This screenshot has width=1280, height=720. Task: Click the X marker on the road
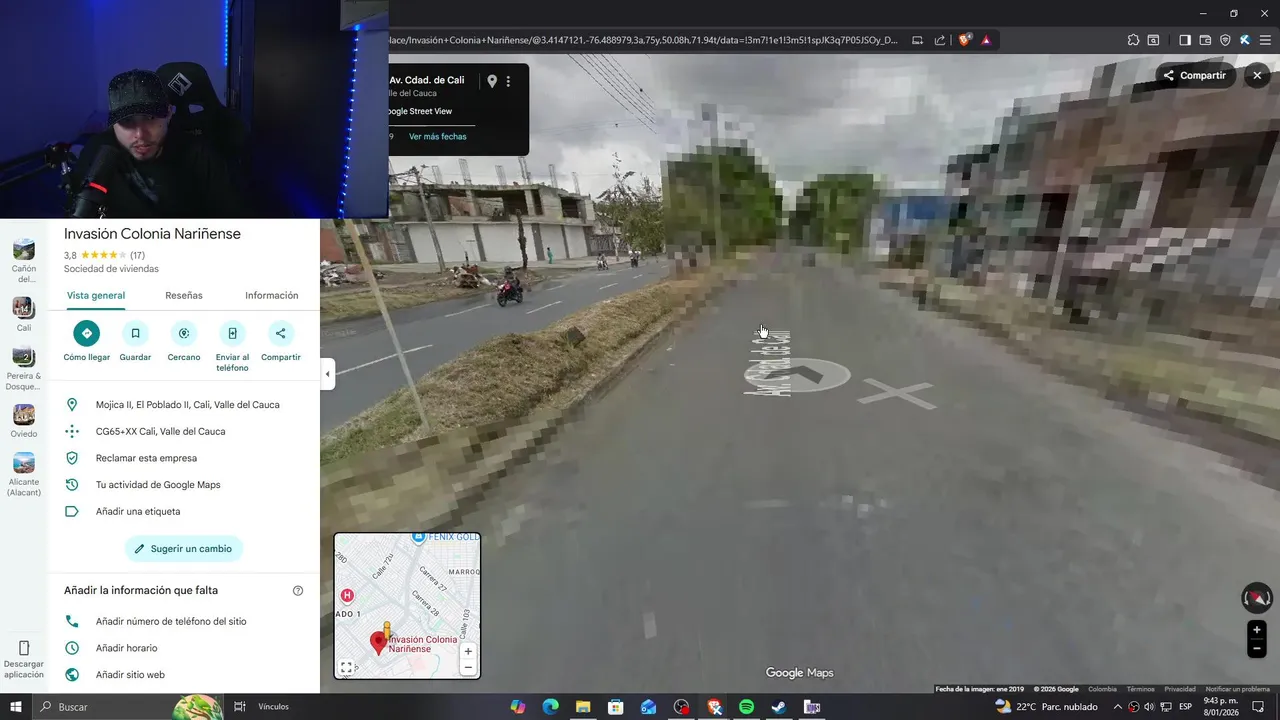(897, 393)
